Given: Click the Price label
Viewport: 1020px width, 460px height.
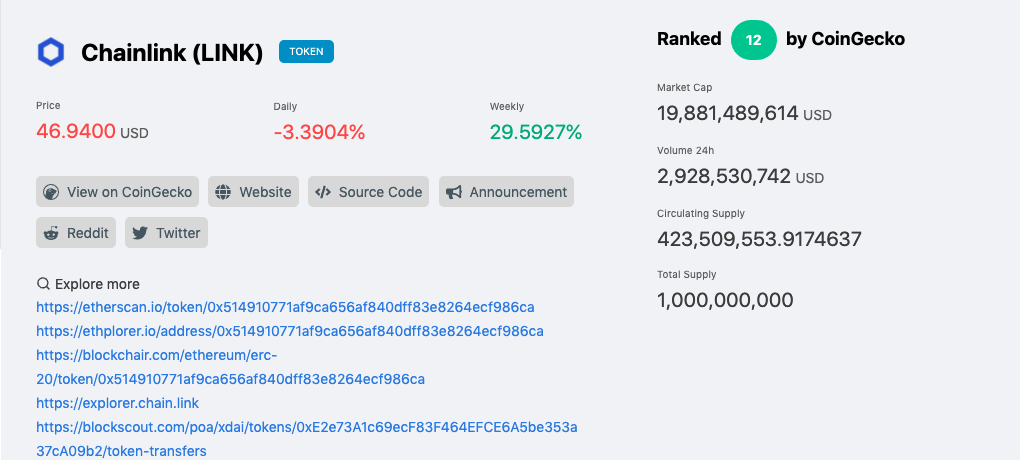Looking at the screenshot, I should pyautogui.click(x=48, y=105).
